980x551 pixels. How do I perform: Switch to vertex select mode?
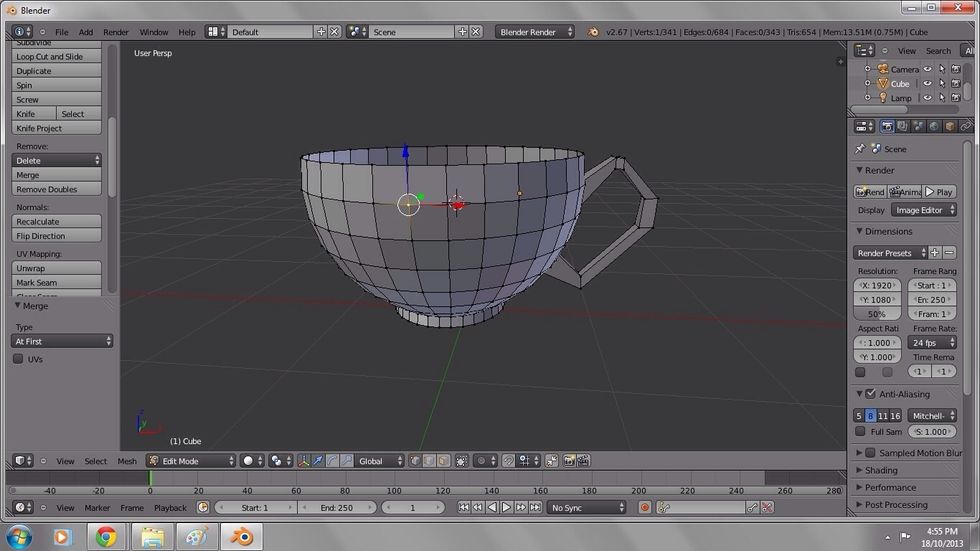[x=415, y=461]
